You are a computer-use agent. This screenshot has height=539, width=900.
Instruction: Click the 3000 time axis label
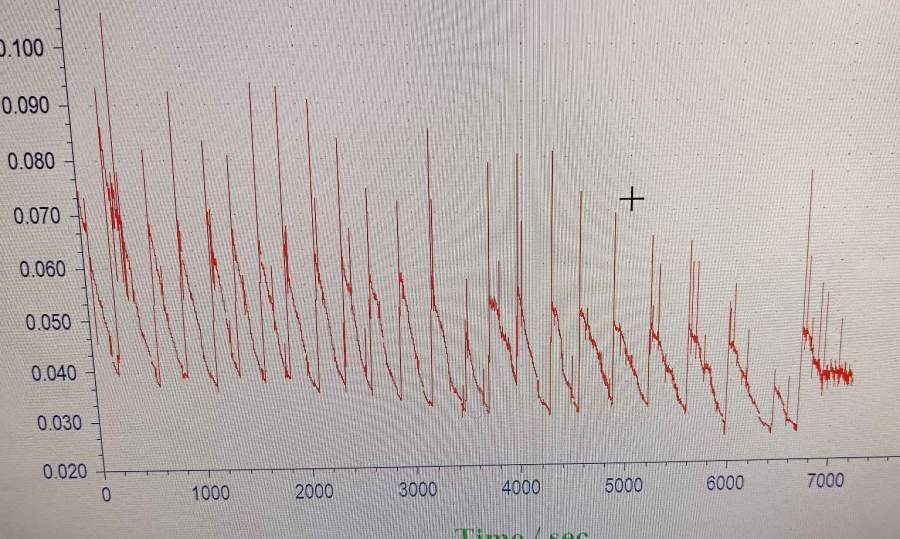coord(417,490)
